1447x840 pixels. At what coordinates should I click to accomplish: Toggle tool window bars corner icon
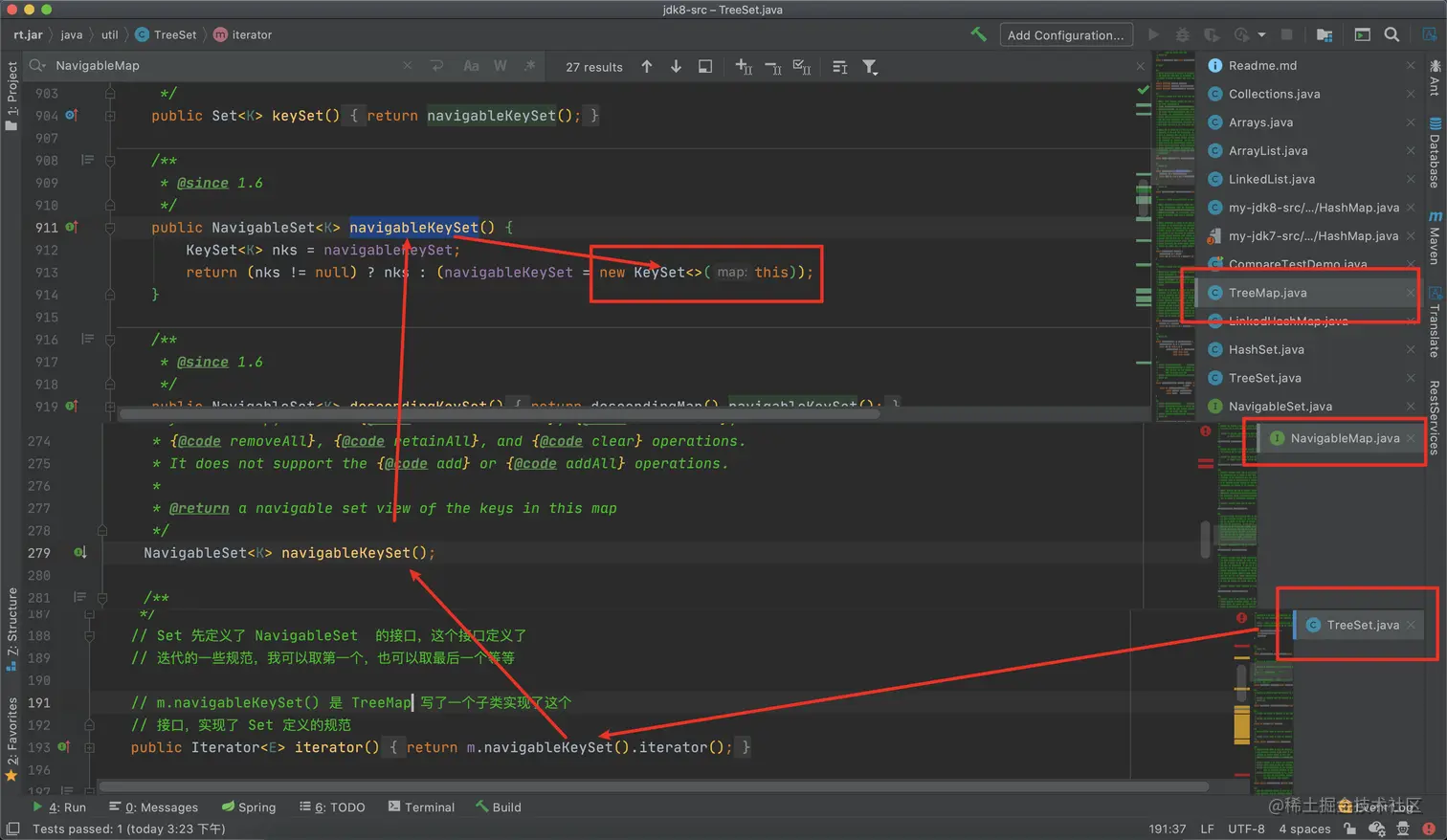[x=13, y=829]
